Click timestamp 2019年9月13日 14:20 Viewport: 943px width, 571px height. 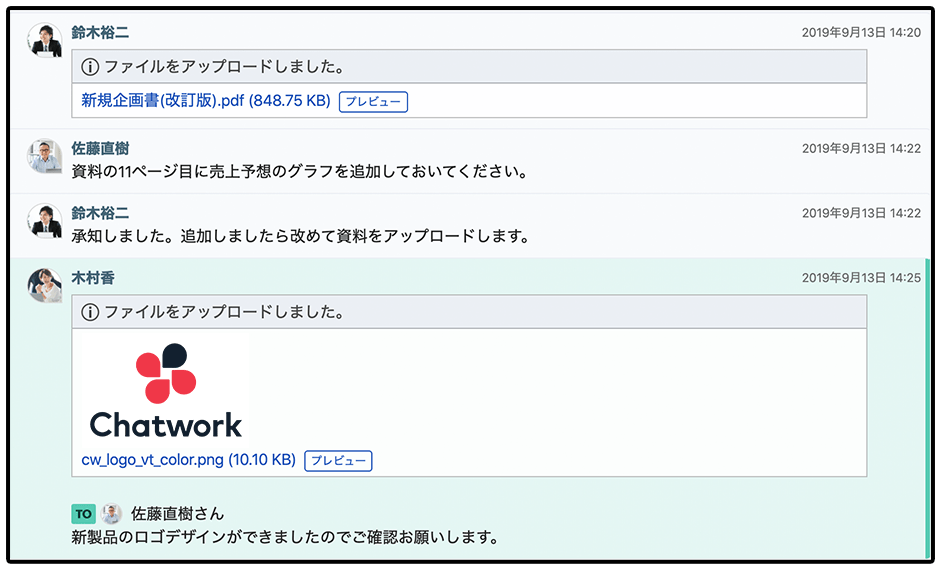click(861, 32)
